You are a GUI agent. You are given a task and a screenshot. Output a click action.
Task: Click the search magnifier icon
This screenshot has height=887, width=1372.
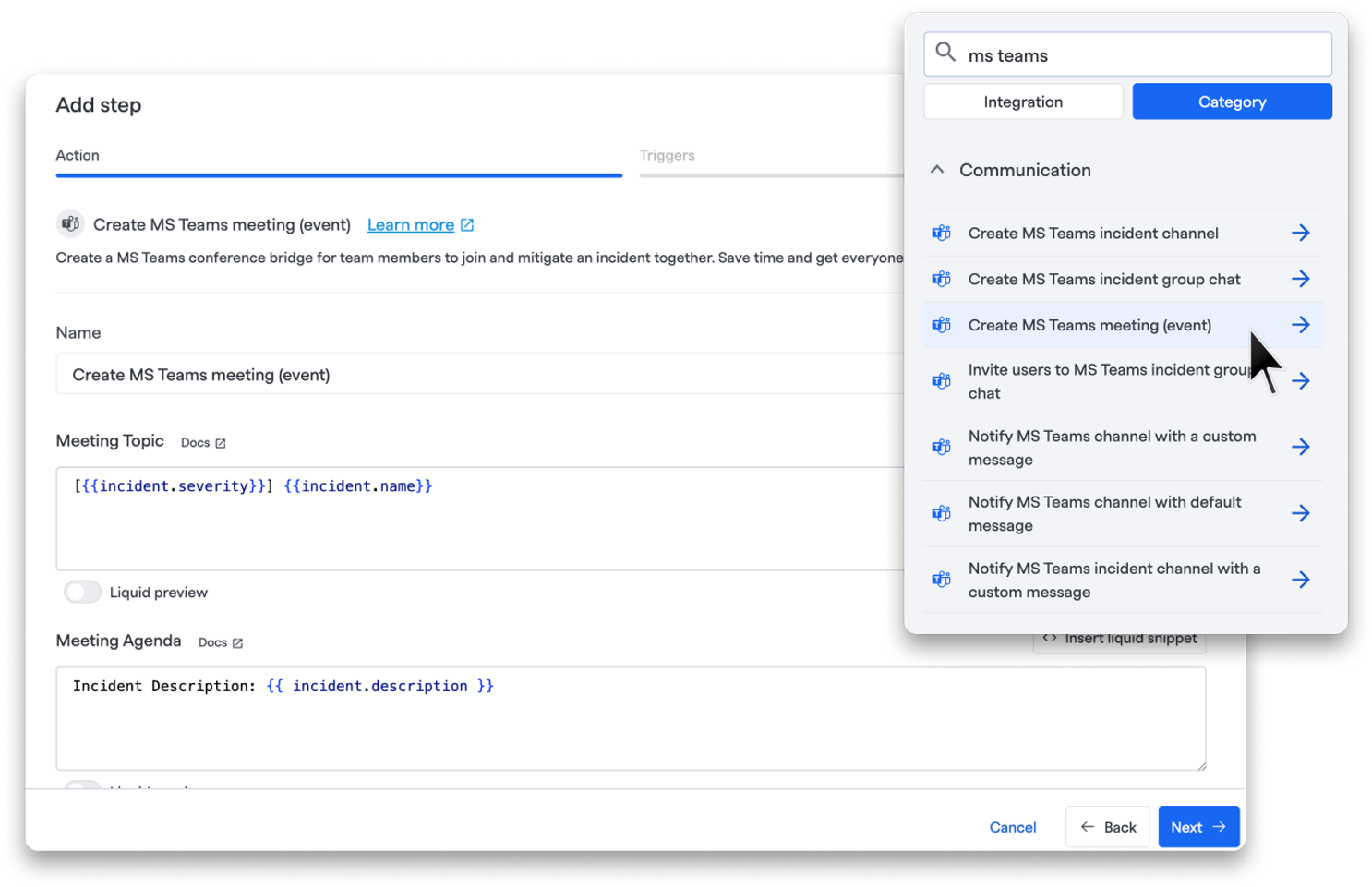(x=945, y=52)
